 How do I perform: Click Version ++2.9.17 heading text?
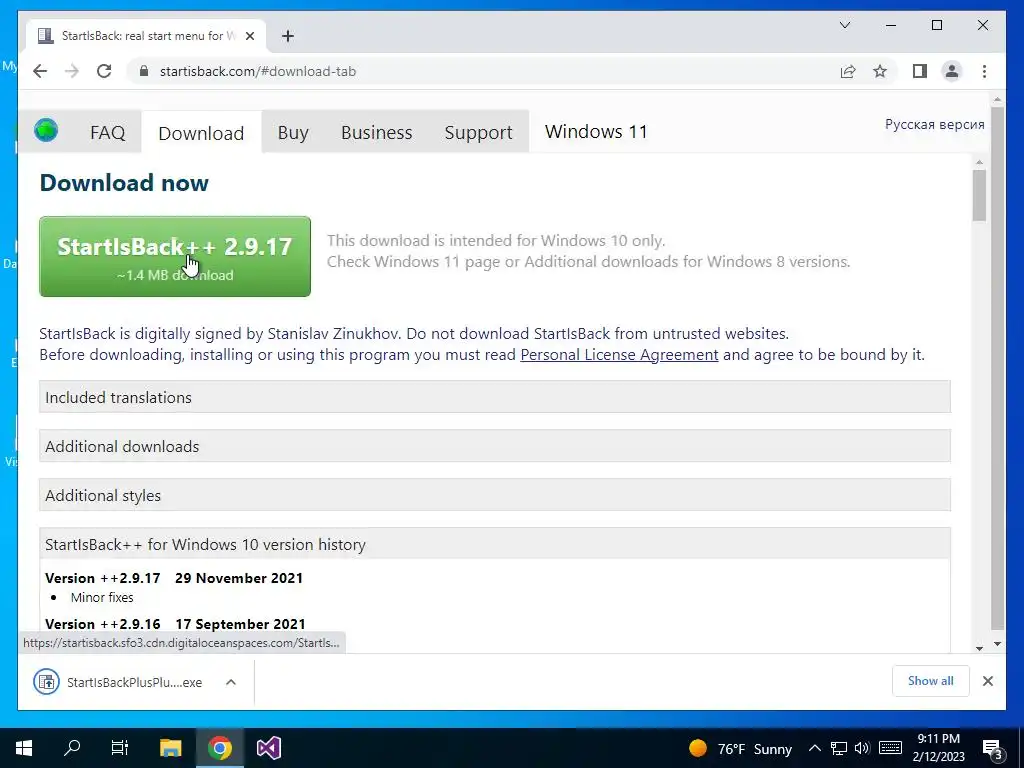click(x=103, y=578)
